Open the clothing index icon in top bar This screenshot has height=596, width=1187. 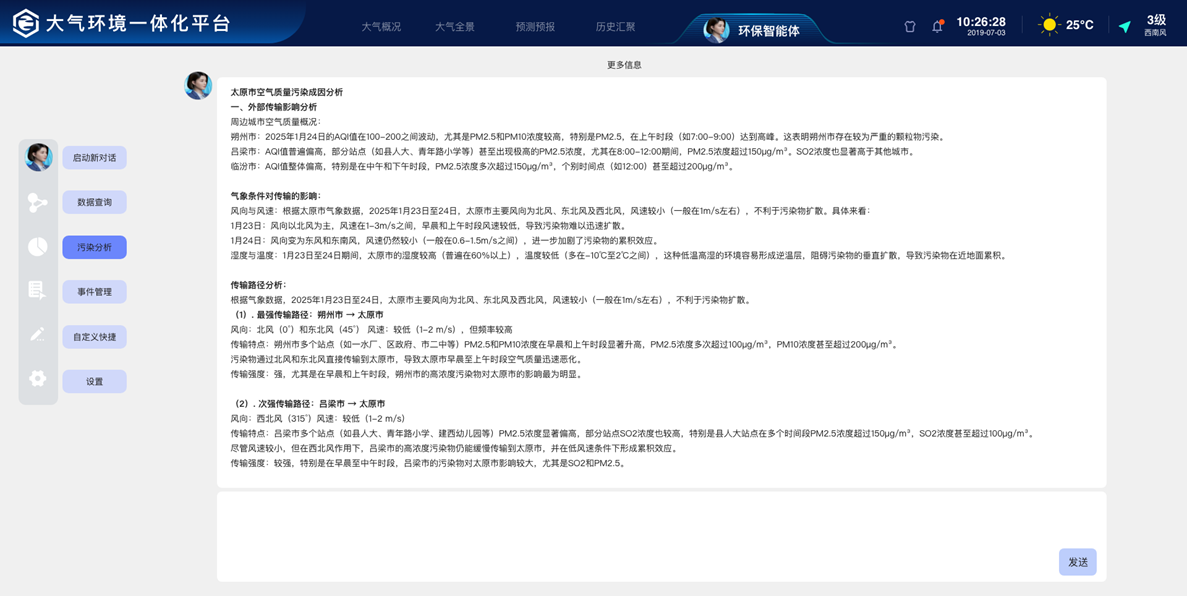point(909,26)
